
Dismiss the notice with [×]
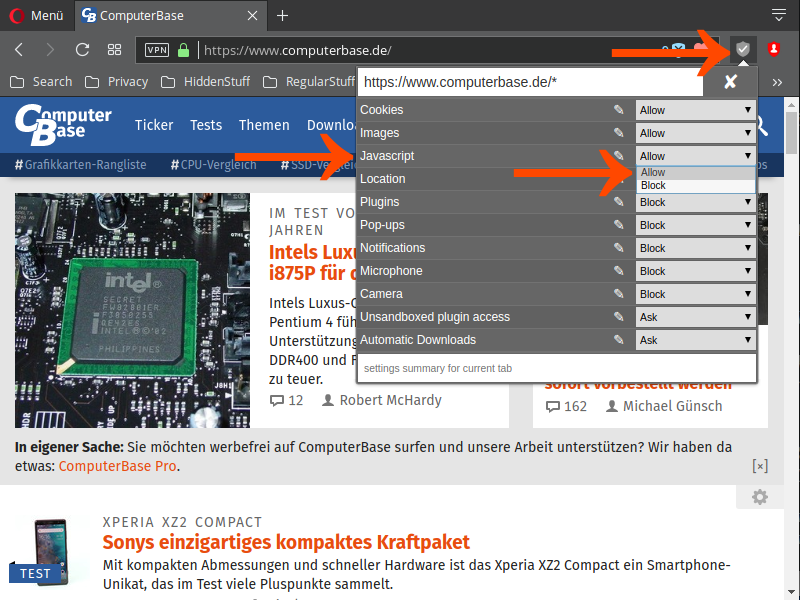[760, 466]
